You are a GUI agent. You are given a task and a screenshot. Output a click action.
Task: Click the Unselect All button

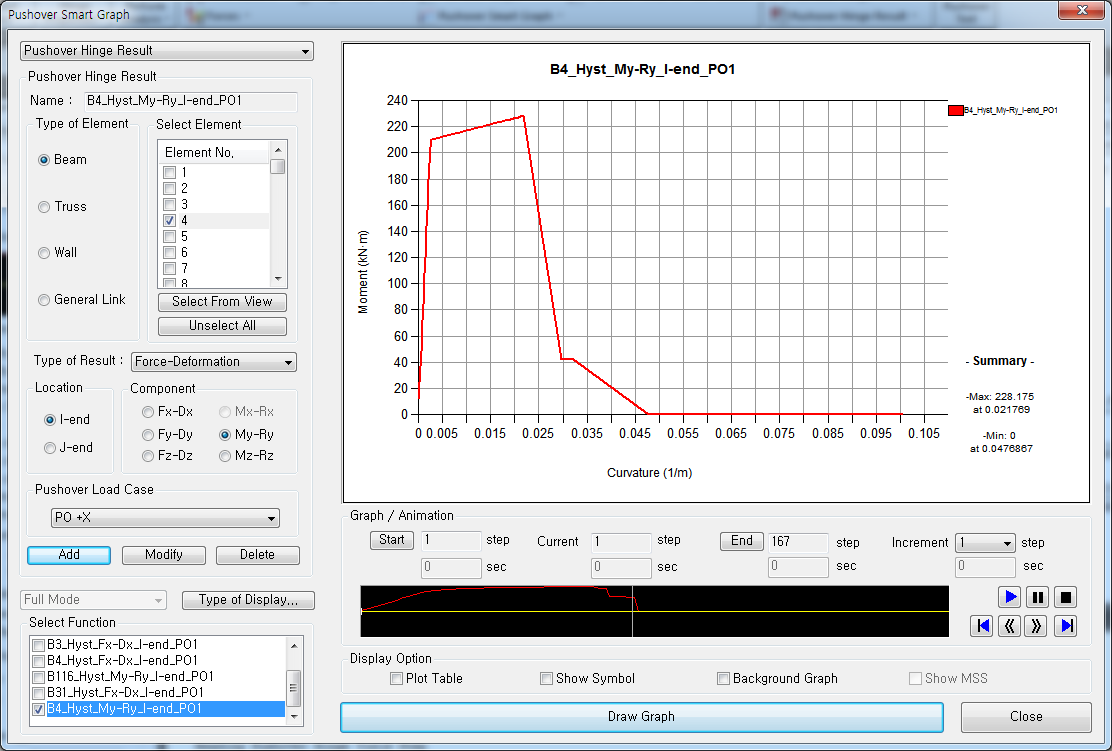pyautogui.click(x=221, y=326)
